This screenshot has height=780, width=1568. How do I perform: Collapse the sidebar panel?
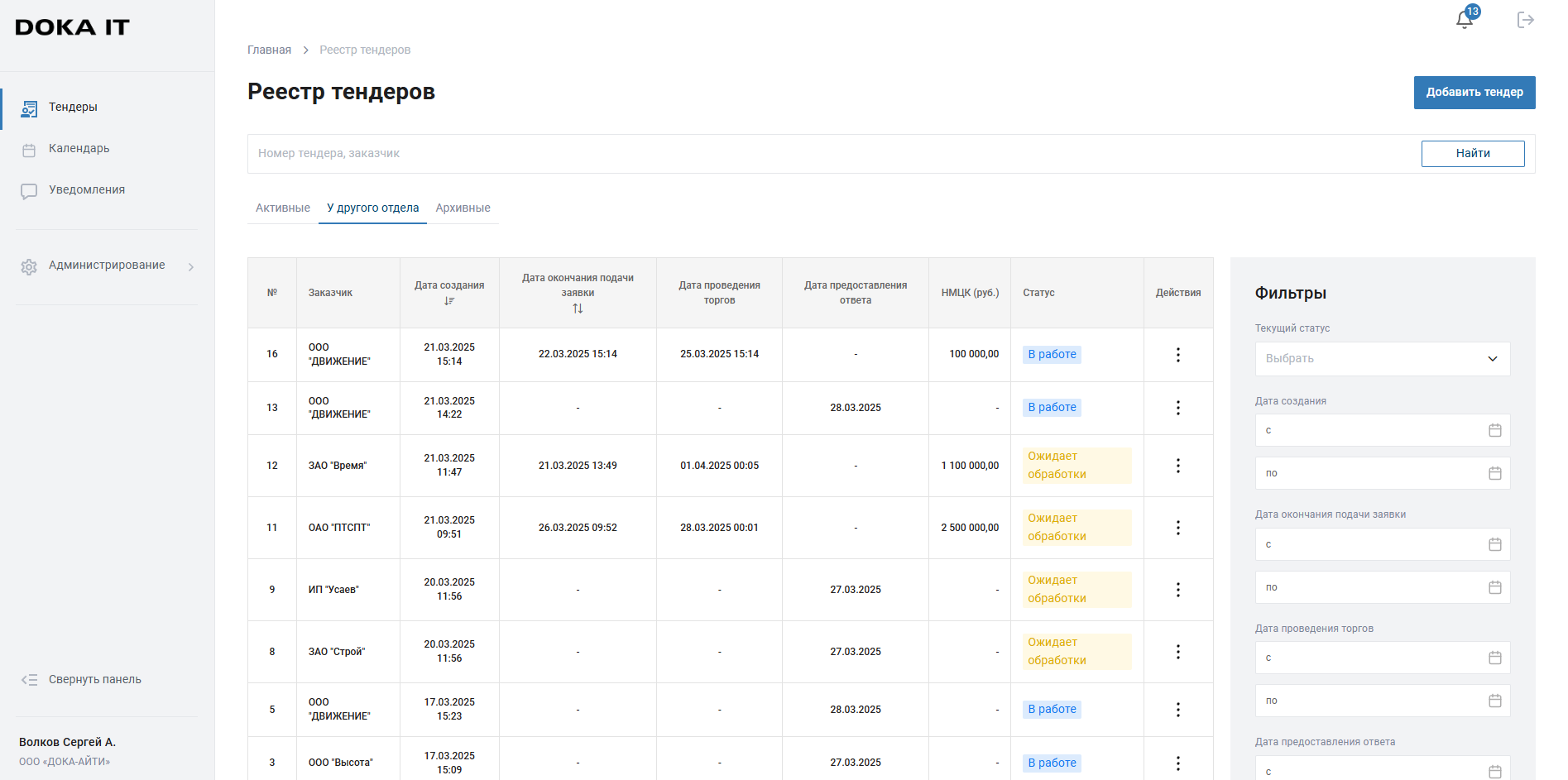pos(94,680)
